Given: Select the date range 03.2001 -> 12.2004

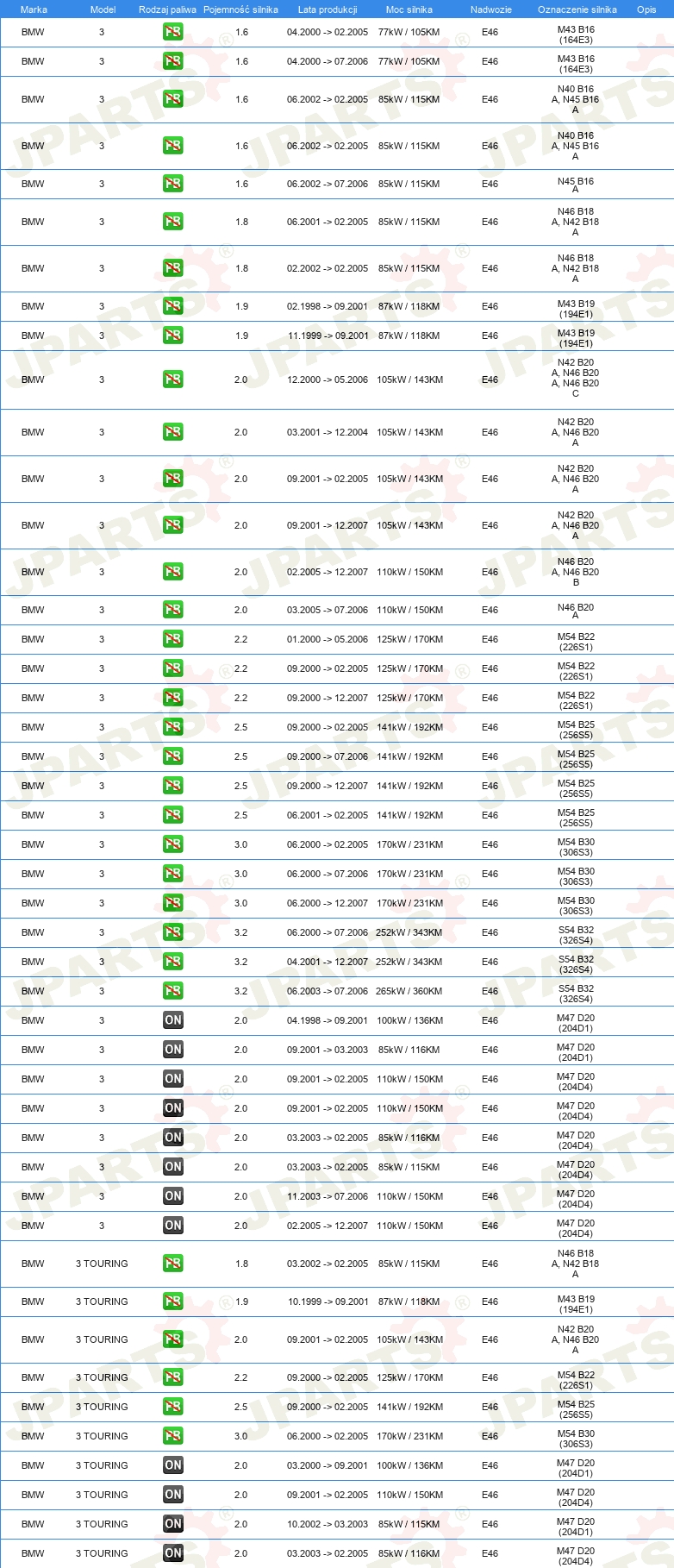Looking at the screenshot, I should click(x=328, y=432).
